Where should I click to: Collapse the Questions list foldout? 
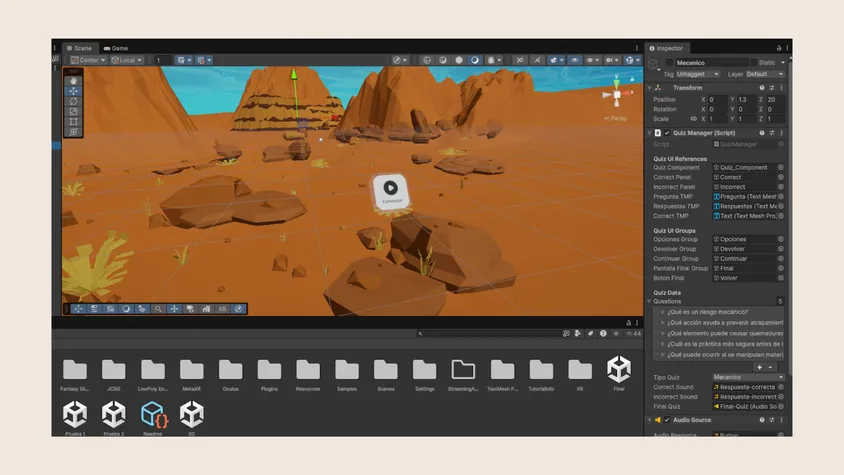coord(649,302)
